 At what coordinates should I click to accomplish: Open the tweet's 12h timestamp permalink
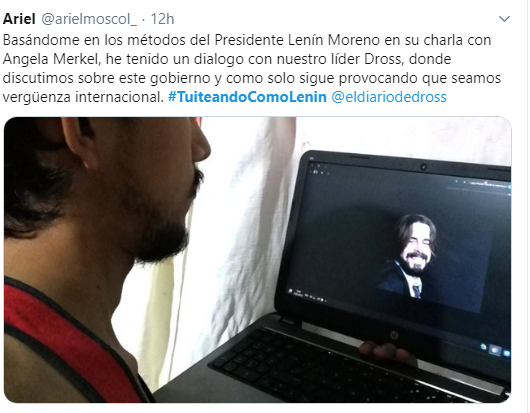point(162,19)
